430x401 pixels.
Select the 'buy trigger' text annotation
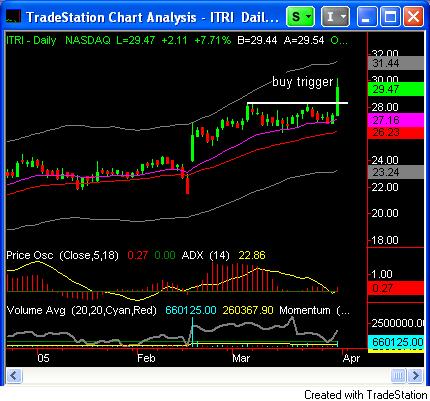point(302,82)
